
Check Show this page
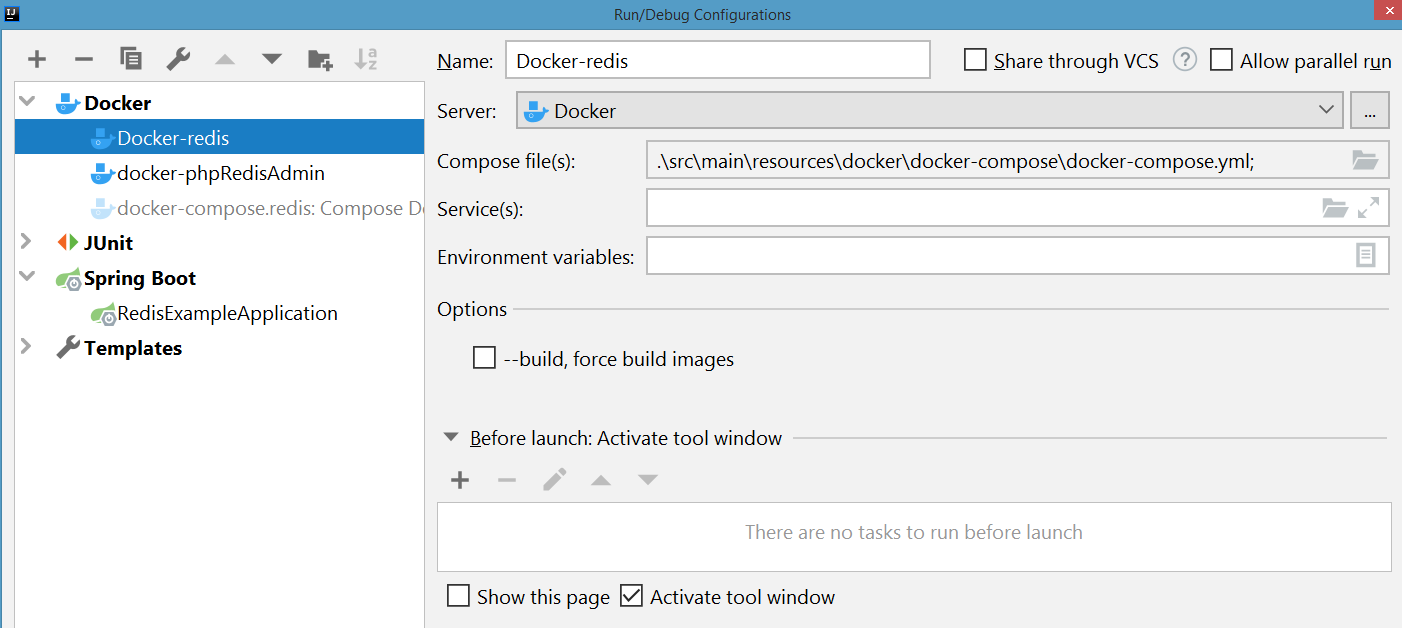point(458,596)
